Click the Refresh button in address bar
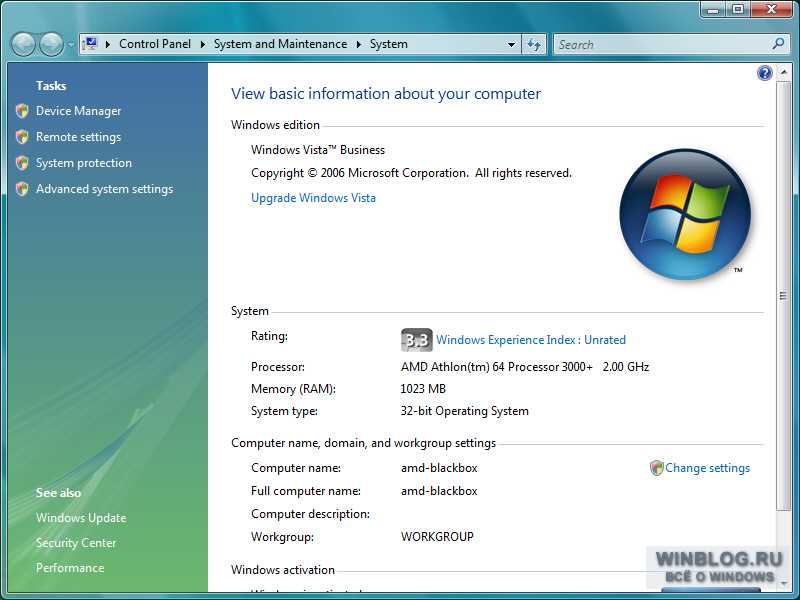The height and width of the screenshot is (600, 800). tap(534, 44)
